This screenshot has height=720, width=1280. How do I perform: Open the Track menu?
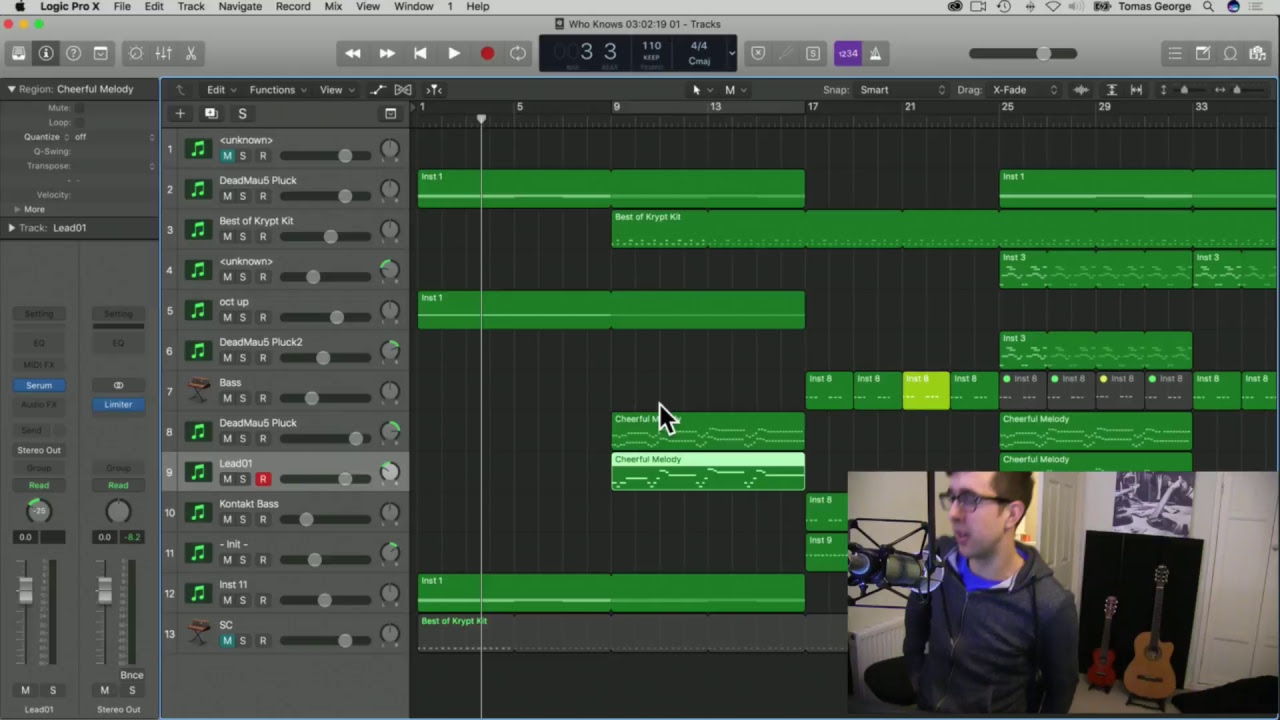191,6
